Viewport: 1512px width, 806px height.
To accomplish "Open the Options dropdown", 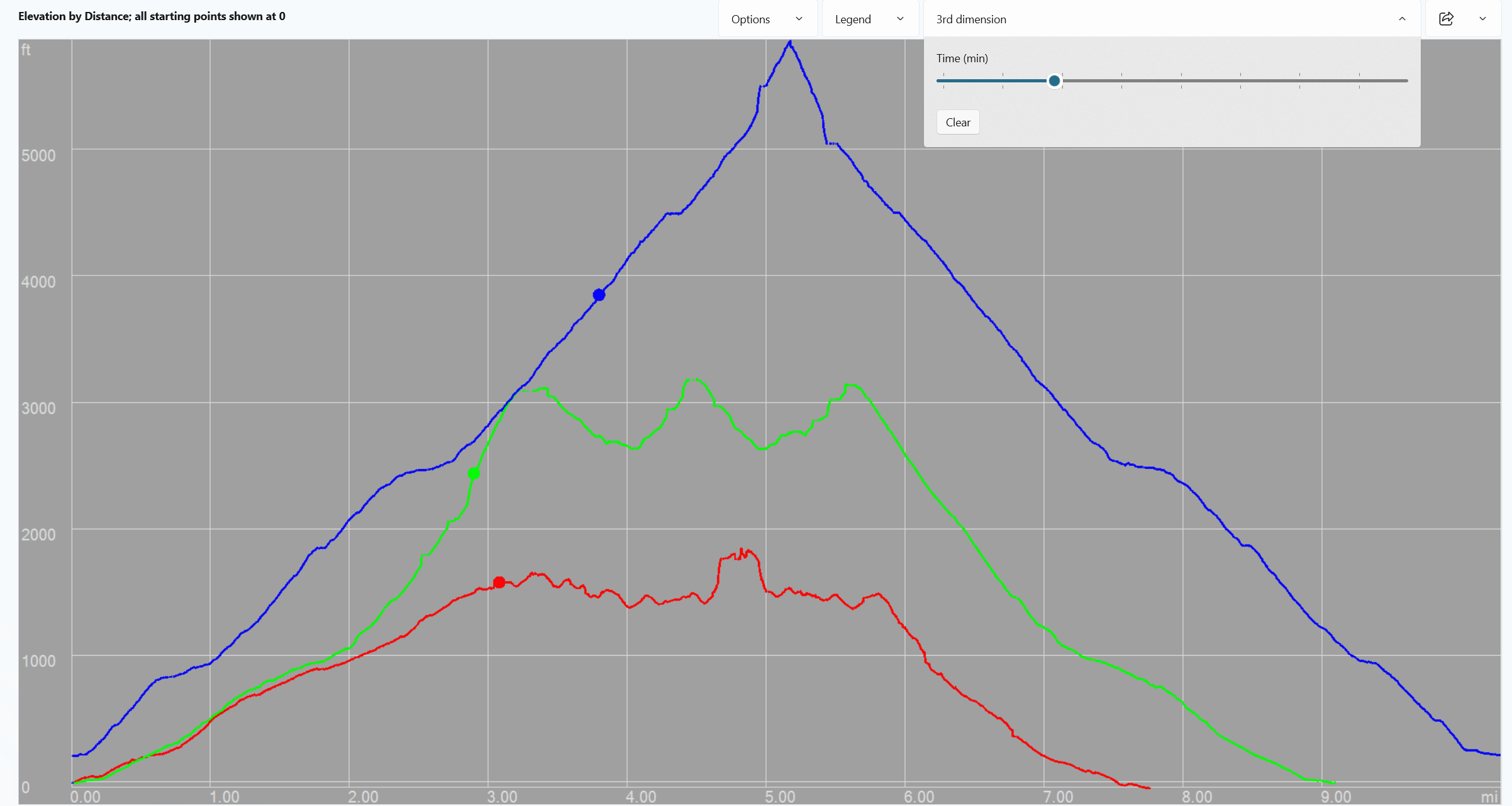I will (x=767, y=19).
